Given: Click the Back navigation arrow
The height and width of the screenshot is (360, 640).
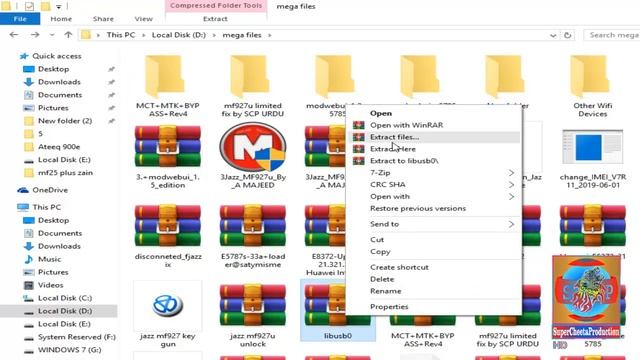Looking at the screenshot, I should (14, 35).
